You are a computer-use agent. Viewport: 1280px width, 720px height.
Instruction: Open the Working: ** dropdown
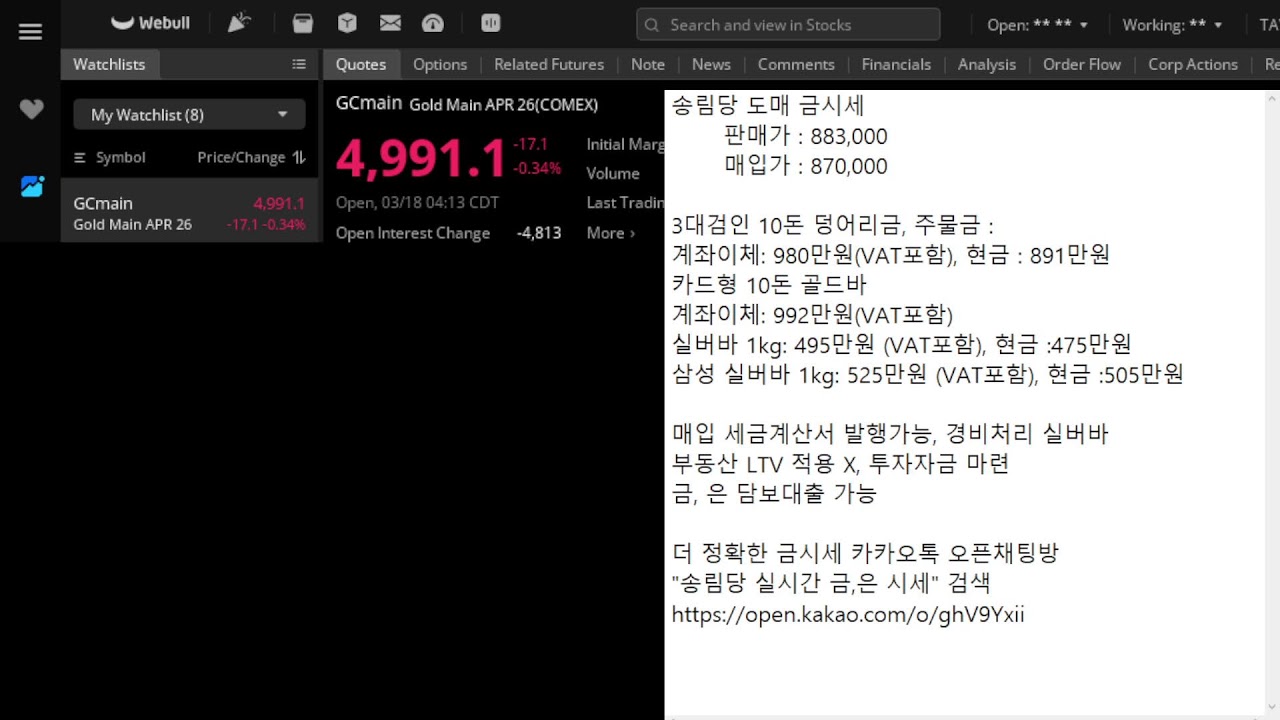click(x=1172, y=25)
